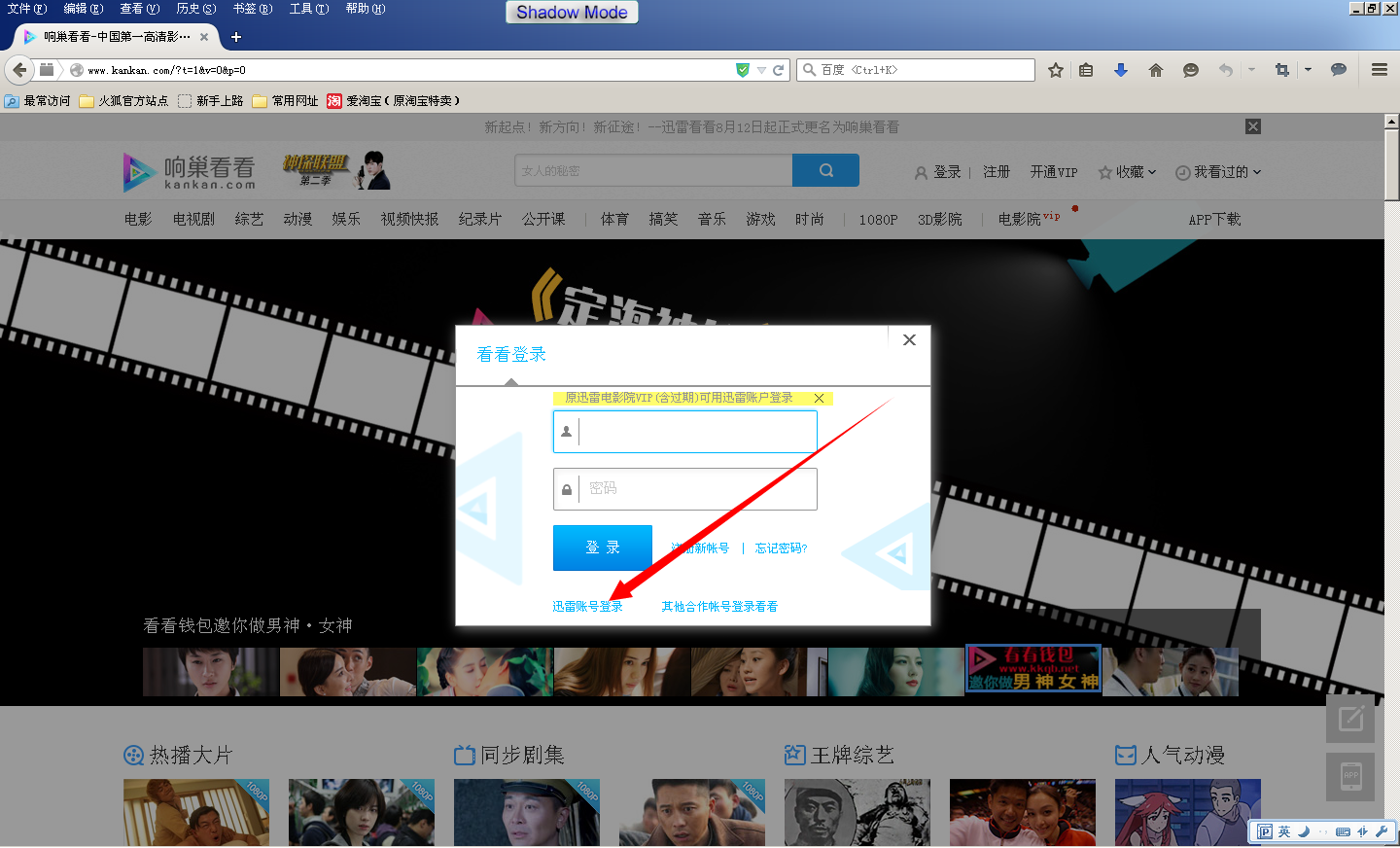The height and width of the screenshot is (848, 1400).
Task: Open the 纪录片 category
Action: [480, 220]
